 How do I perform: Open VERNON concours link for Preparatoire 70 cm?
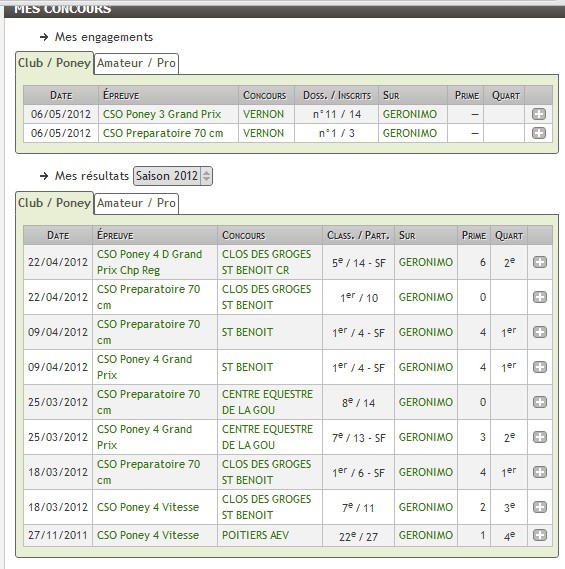point(263,133)
